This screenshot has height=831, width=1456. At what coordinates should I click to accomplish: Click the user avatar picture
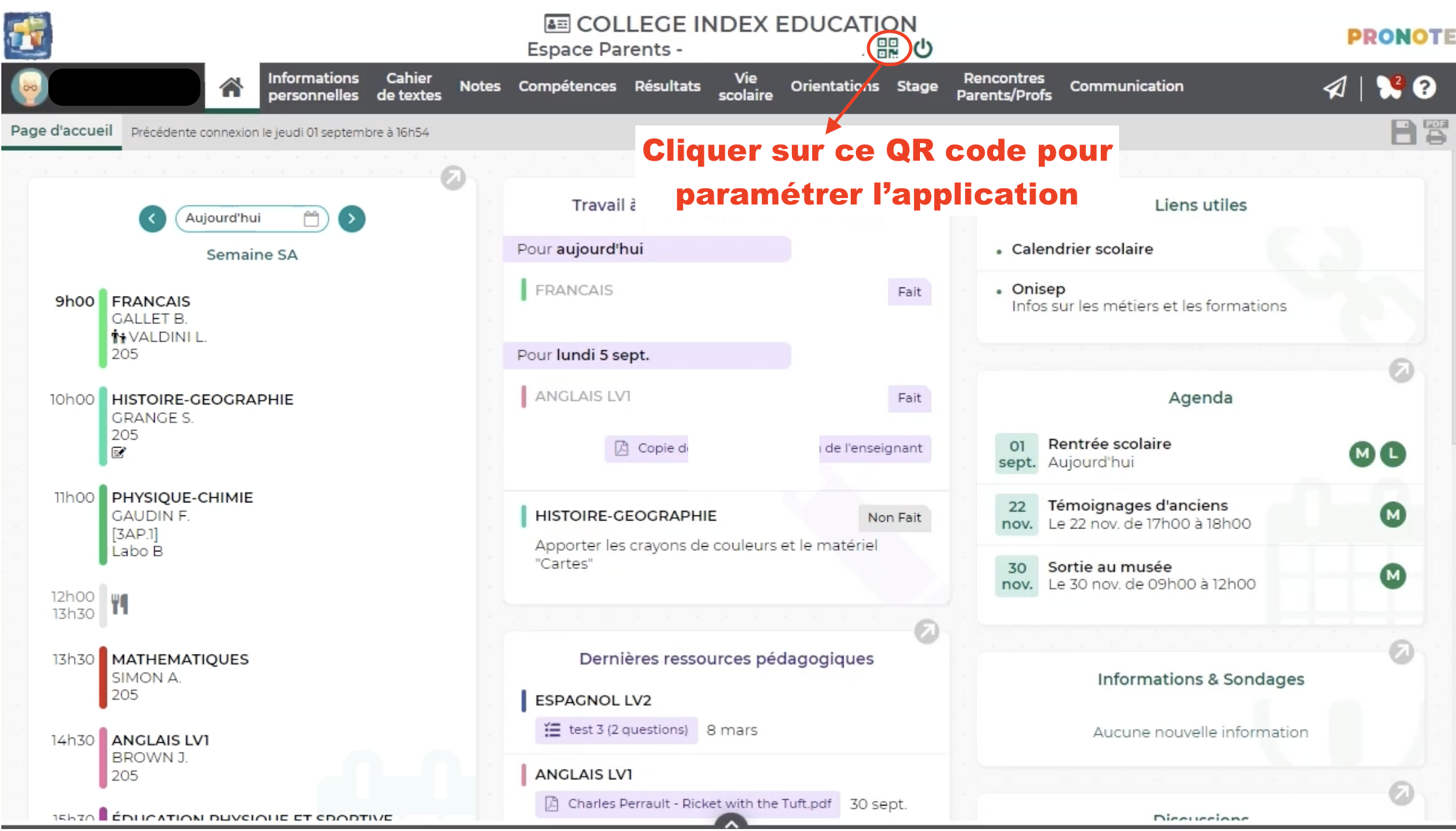[x=29, y=87]
